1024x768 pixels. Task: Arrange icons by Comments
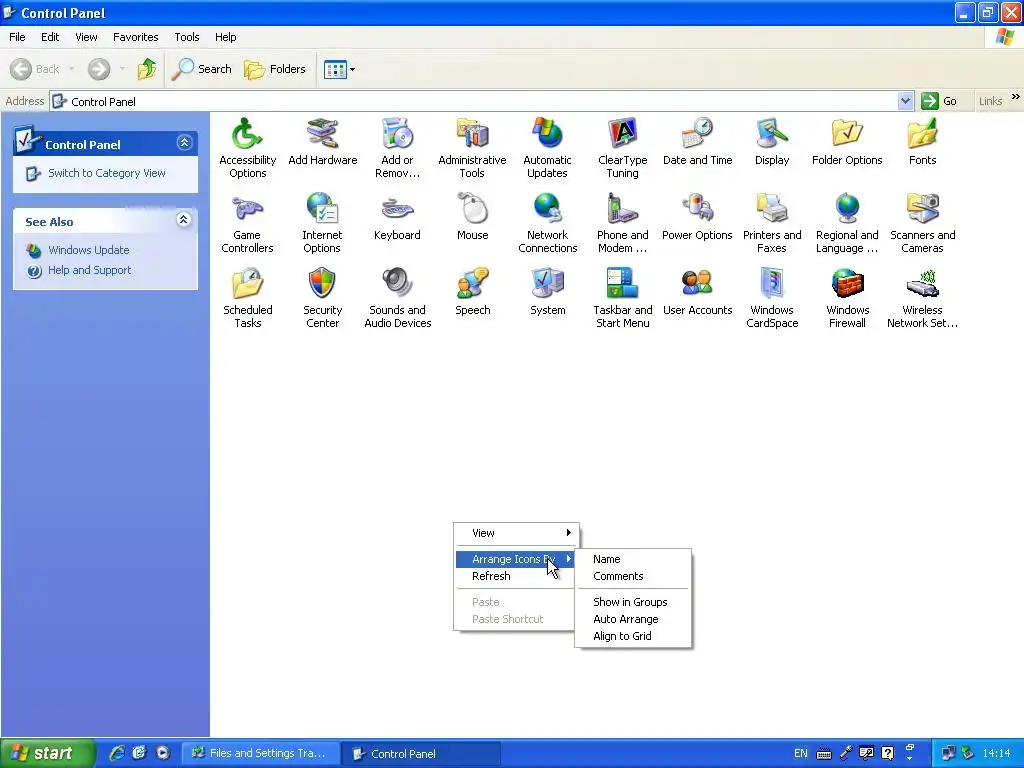click(x=618, y=576)
